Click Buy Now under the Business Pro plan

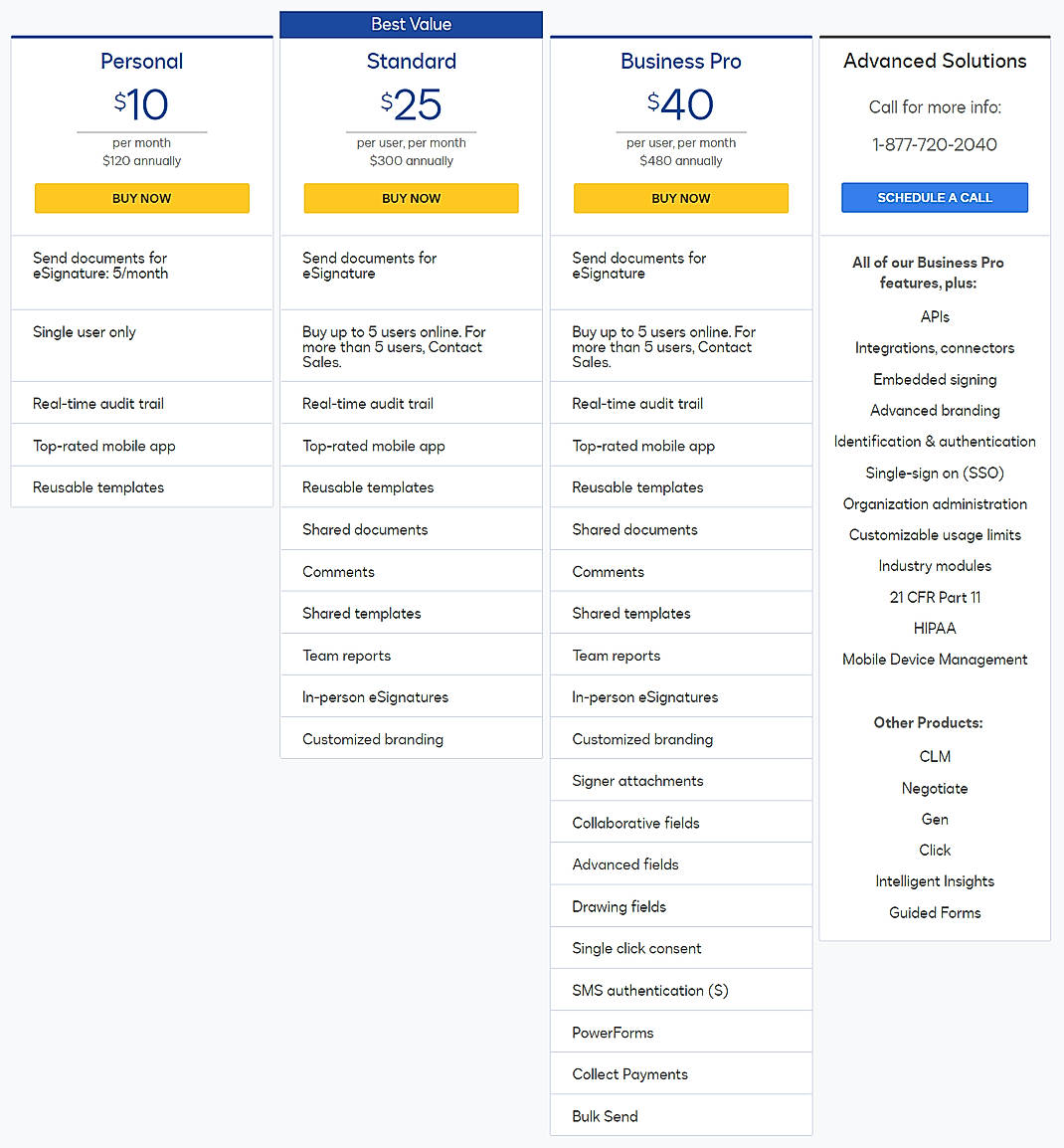coord(680,198)
